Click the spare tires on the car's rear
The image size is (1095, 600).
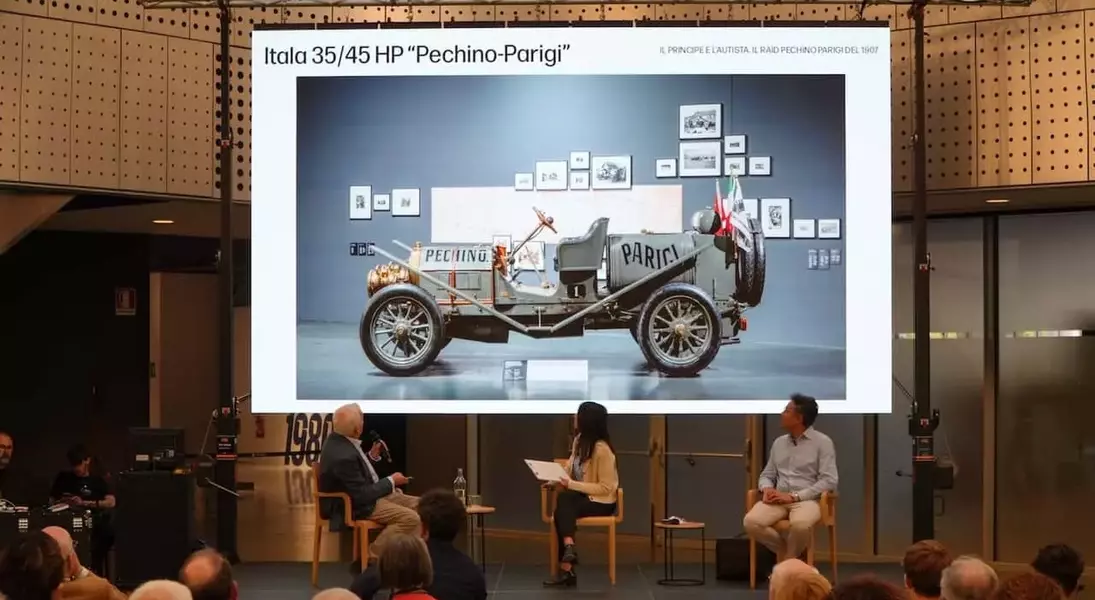point(750,265)
